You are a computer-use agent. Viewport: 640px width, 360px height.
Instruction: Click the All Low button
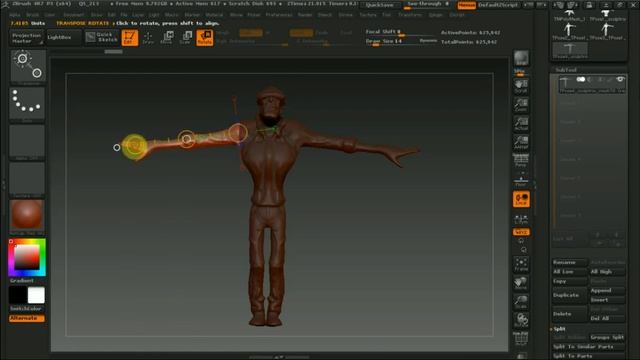pyautogui.click(x=570, y=272)
